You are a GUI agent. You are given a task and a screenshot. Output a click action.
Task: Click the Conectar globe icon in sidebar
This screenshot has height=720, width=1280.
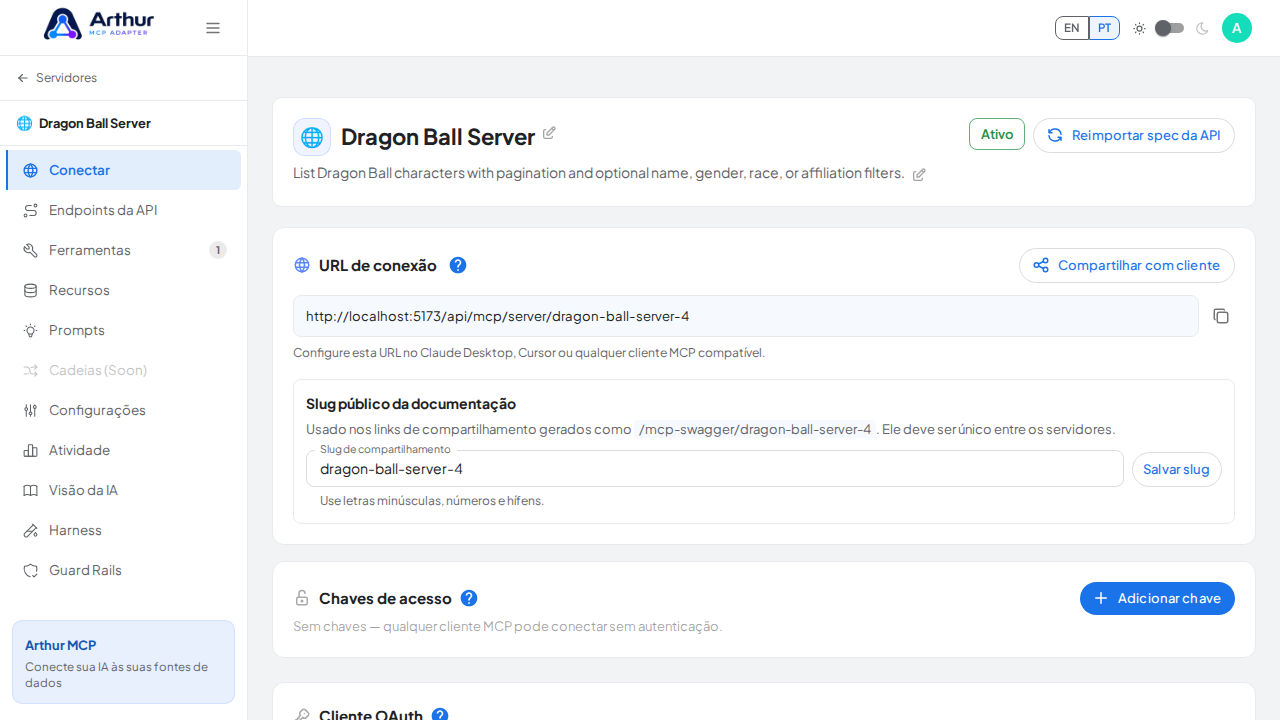click(31, 170)
